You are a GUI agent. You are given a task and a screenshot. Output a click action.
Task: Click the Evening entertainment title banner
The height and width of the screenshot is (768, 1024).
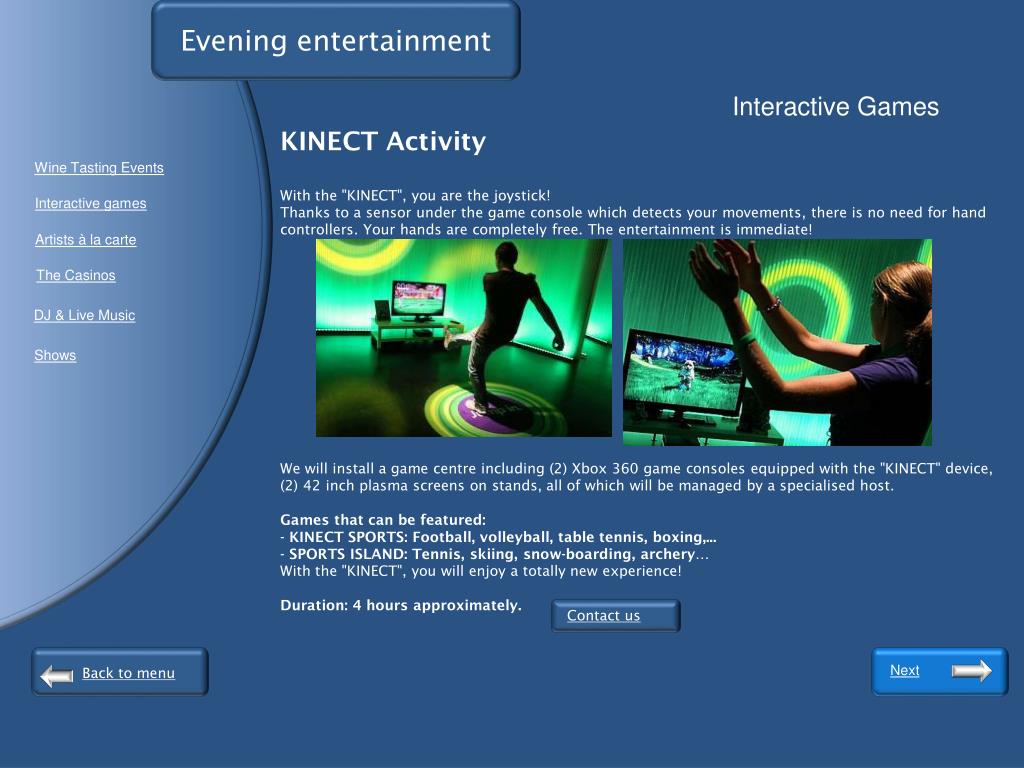[x=336, y=40]
